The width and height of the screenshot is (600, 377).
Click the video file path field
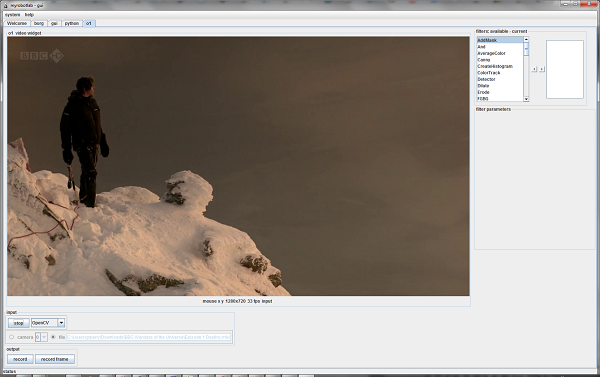(149, 337)
